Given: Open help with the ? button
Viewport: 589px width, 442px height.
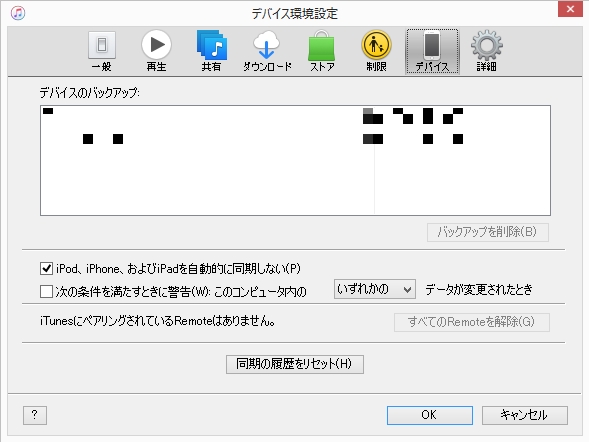Looking at the screenshot, I should 35,415.
